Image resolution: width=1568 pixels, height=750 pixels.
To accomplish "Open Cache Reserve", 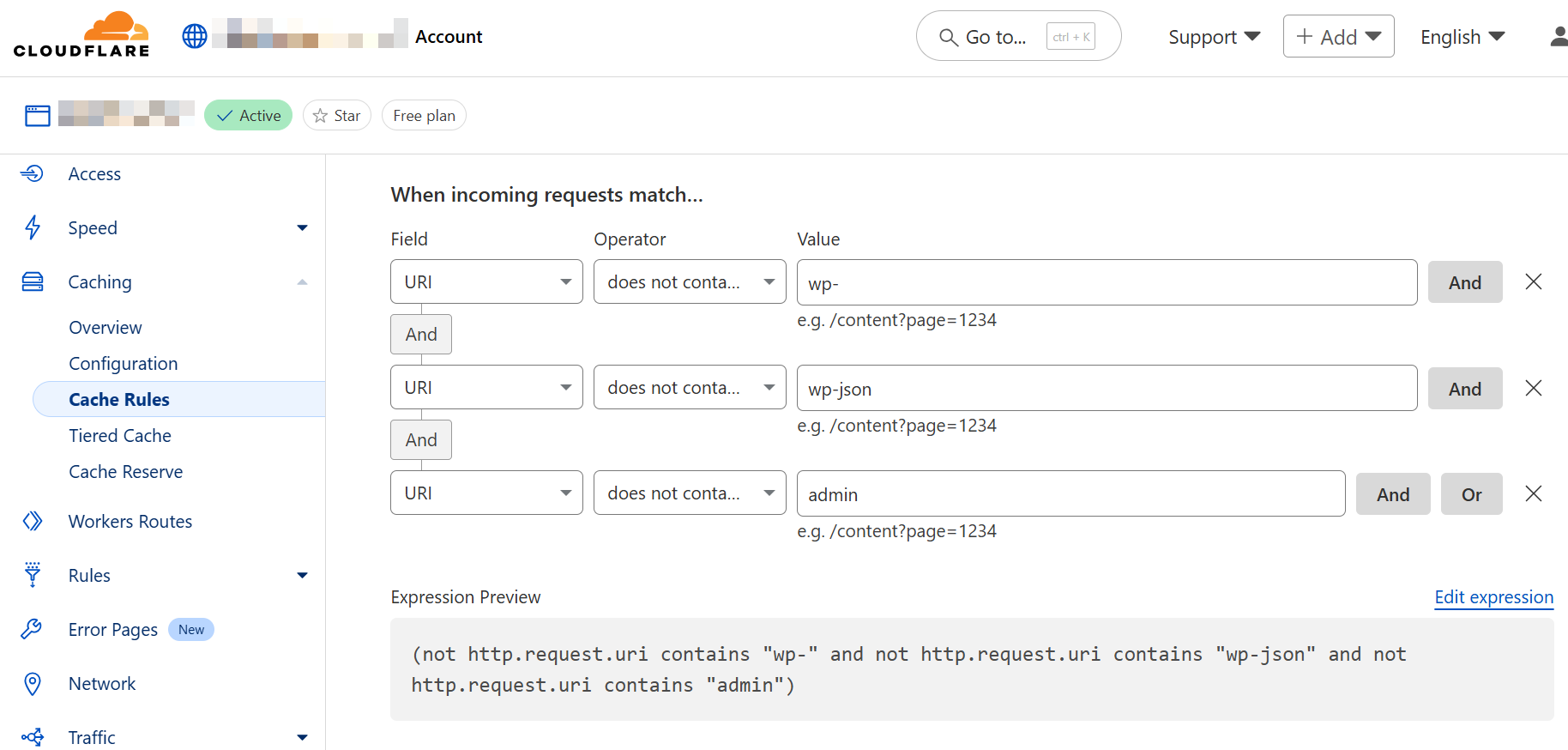I will click(x=126, y=472).
